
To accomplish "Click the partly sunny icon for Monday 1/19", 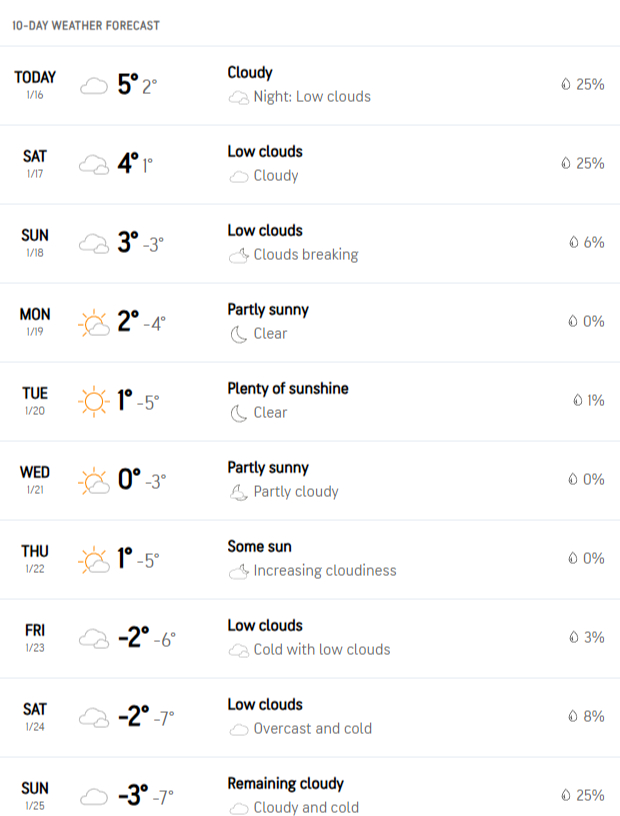I will coord(93,323).
